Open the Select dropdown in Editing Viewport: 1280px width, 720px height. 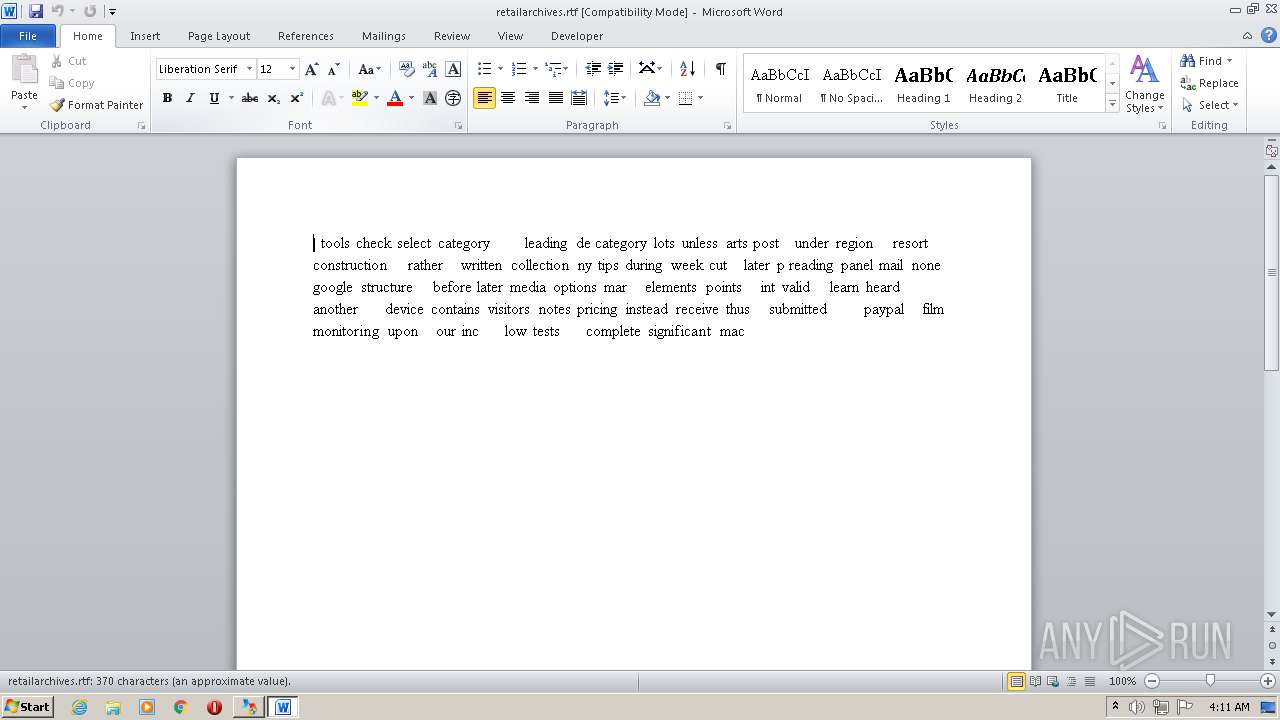click(1210, 105)
